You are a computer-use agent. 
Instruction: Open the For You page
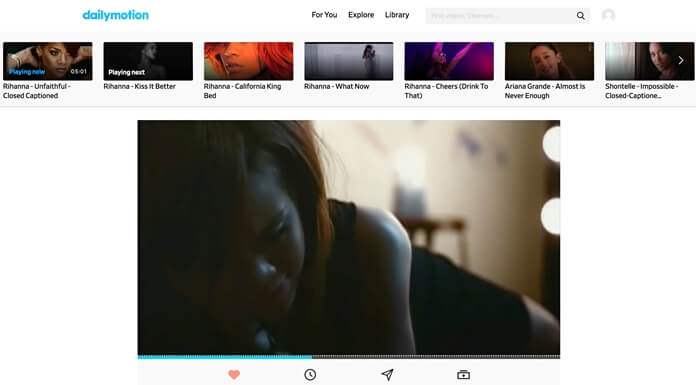coord(324,15)
